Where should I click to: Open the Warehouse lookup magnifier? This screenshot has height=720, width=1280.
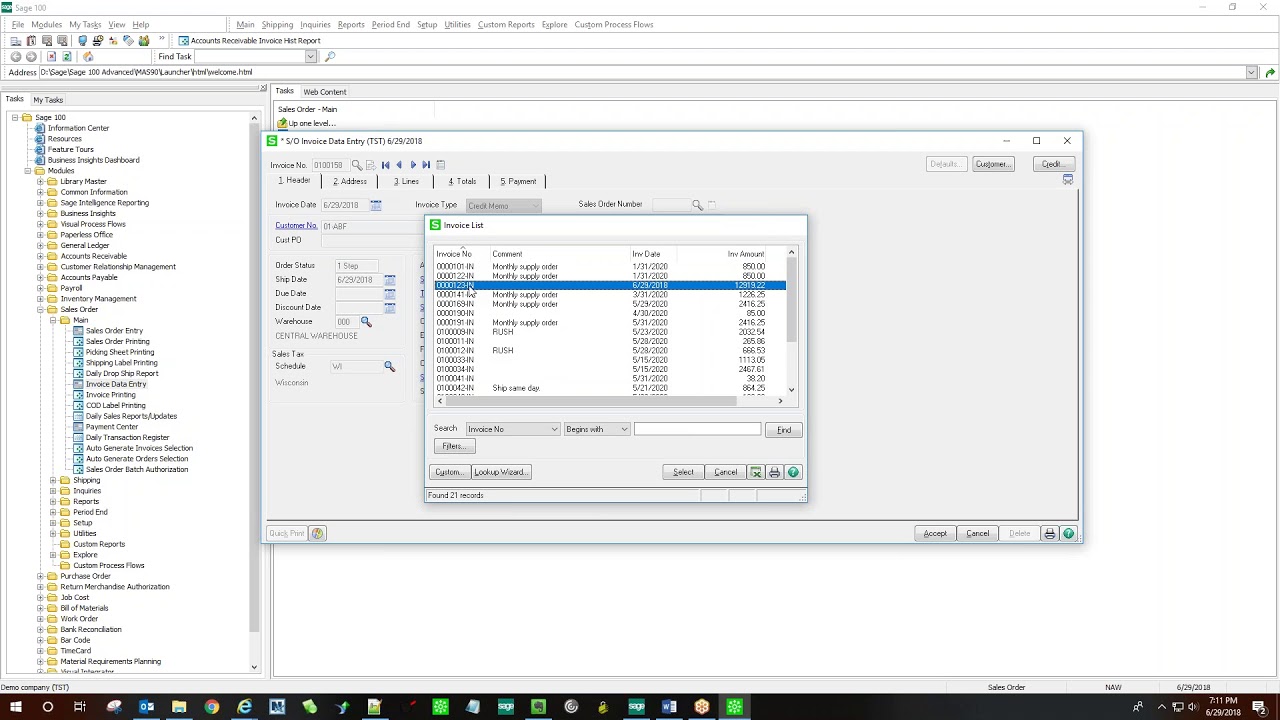(x=366, y=322)
